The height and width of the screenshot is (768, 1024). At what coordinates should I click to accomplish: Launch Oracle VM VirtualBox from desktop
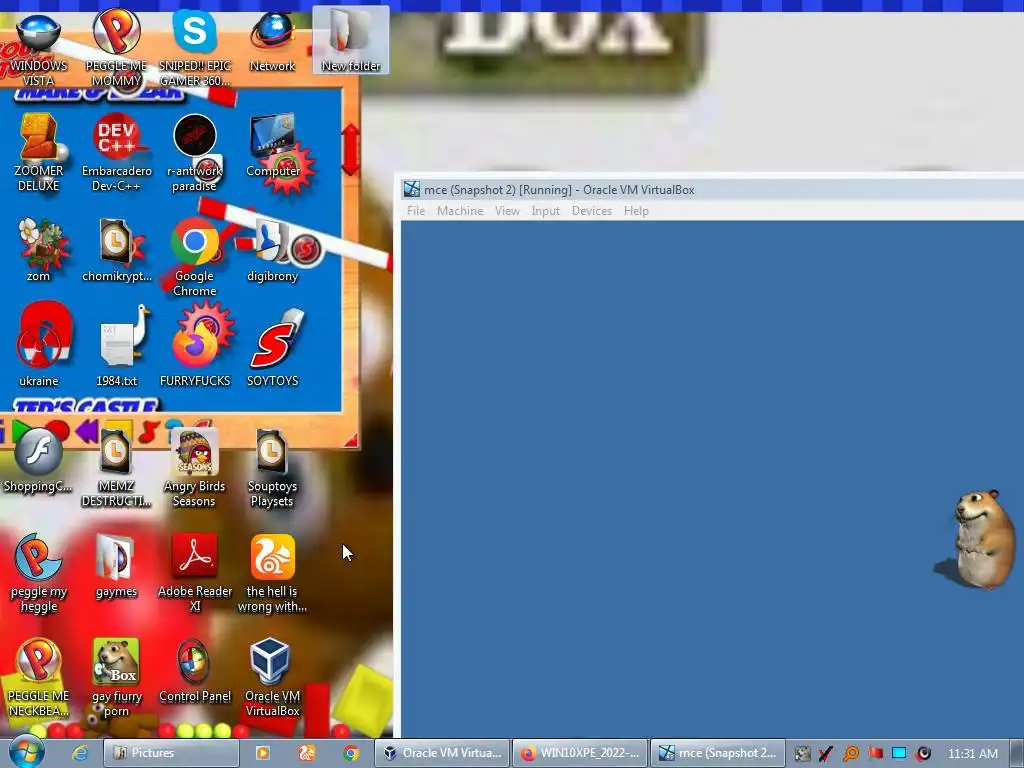pos(272,678)
